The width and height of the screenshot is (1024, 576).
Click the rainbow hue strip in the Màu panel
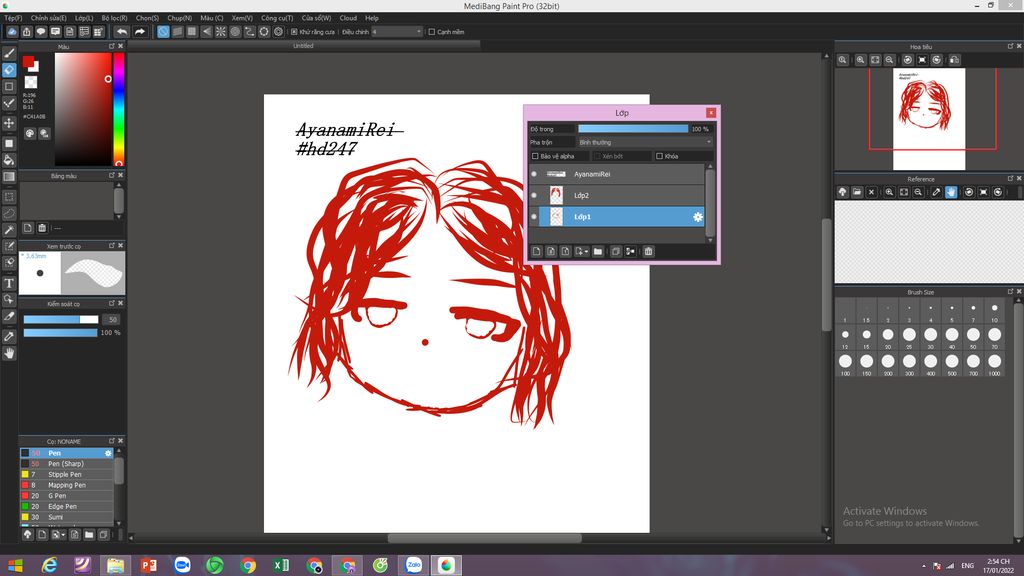click(x=119, y=109)
